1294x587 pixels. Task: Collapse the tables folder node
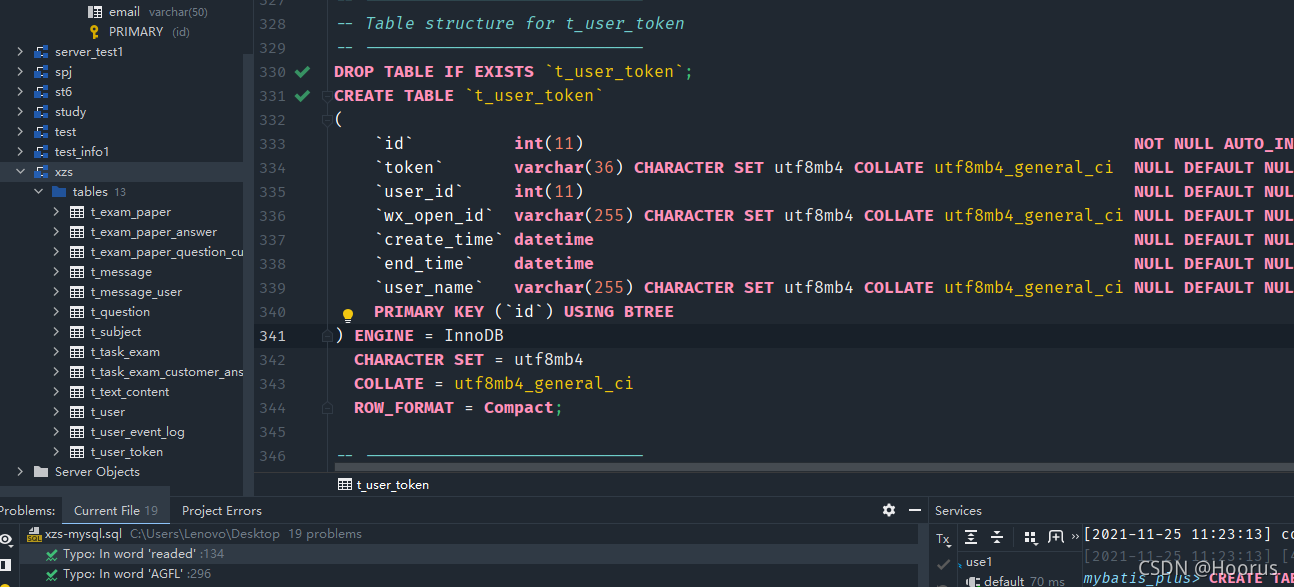[38, 191]
